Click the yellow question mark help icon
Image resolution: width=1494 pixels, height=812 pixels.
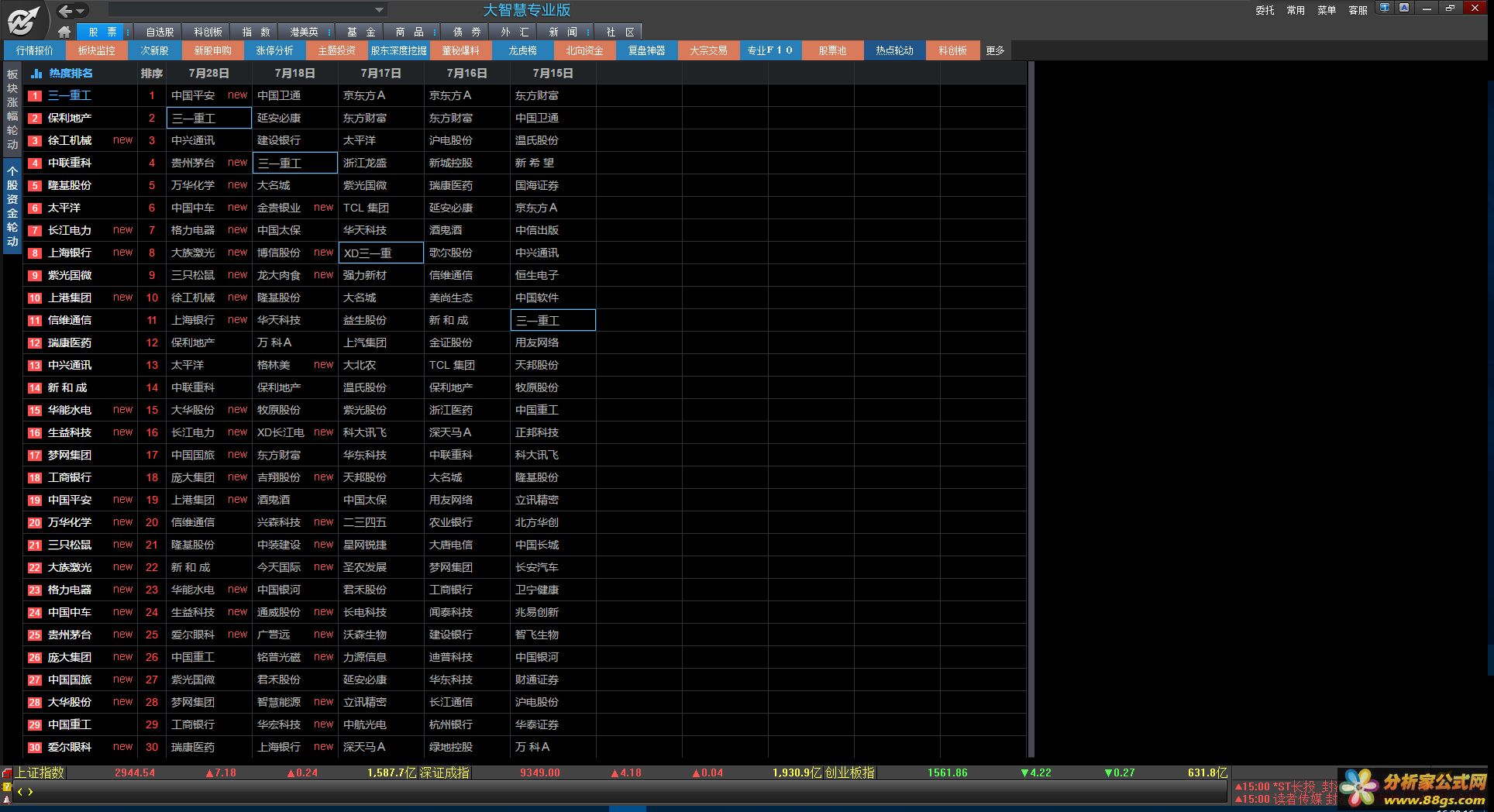point(7,786)
